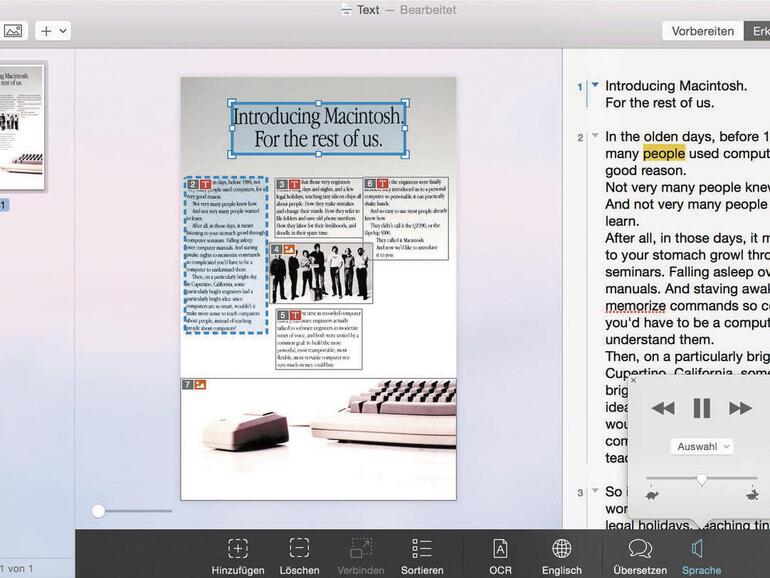Adjust the speech speed slider handle
The image size is (770, 578).
tap(701, 480)
